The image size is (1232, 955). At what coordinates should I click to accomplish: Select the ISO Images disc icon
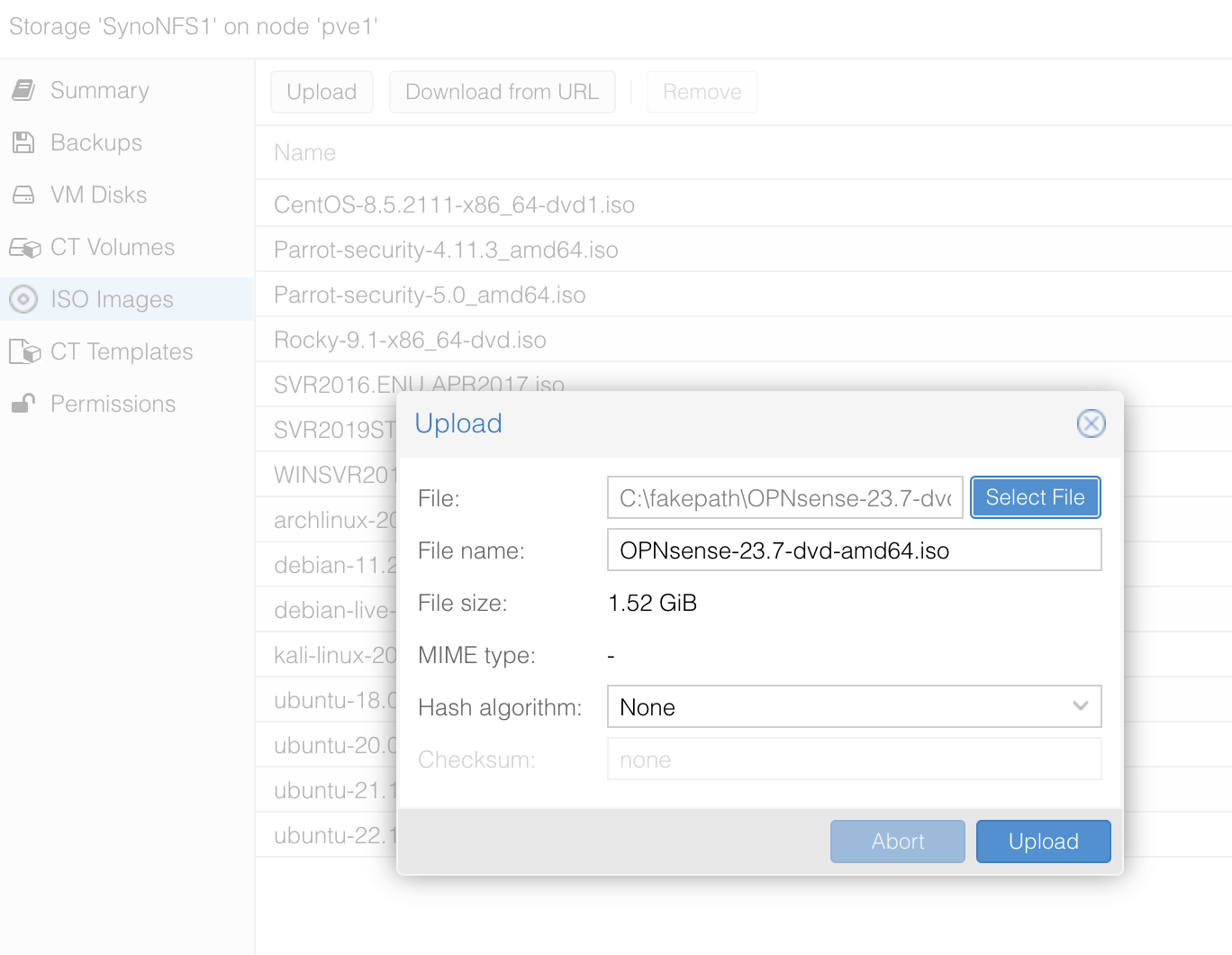tap(23, 299)
